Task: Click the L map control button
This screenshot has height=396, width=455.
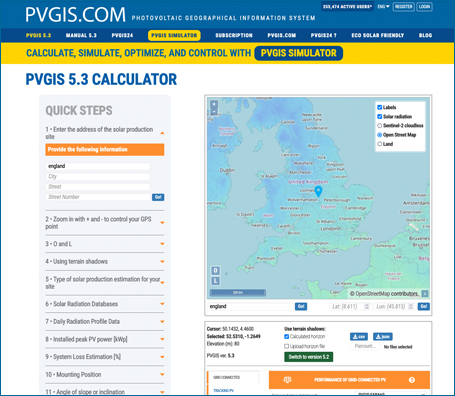Action: coord(216,281)
